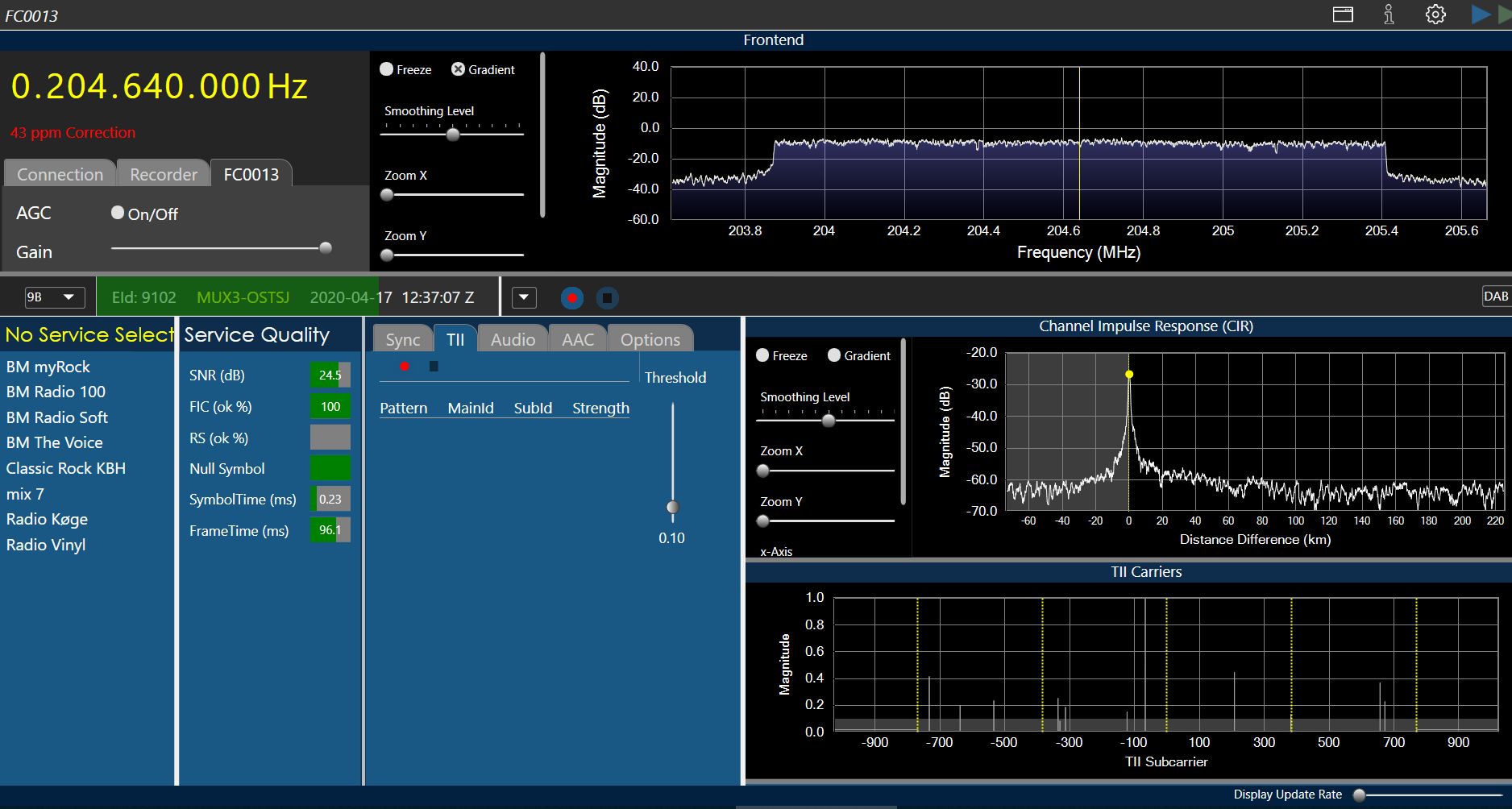
Task: Toggle AGC On/Off radio button
Action: tap(118, 213)
